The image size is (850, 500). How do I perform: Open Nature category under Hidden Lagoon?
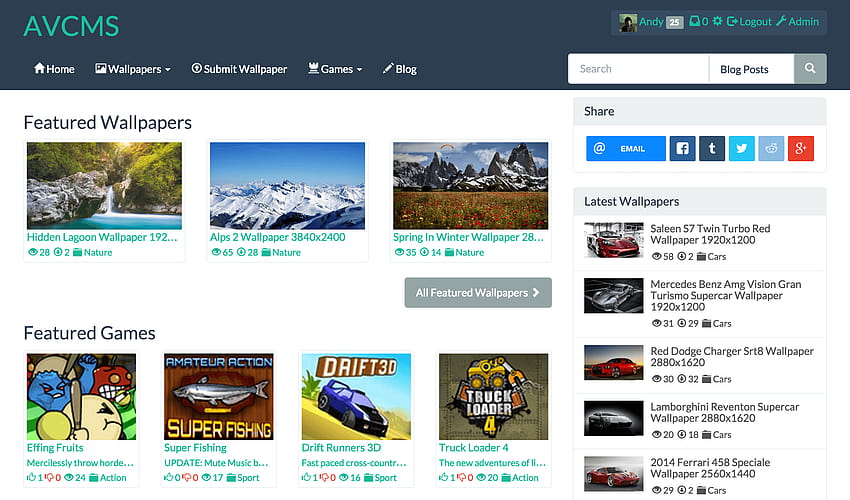(93, 252)
